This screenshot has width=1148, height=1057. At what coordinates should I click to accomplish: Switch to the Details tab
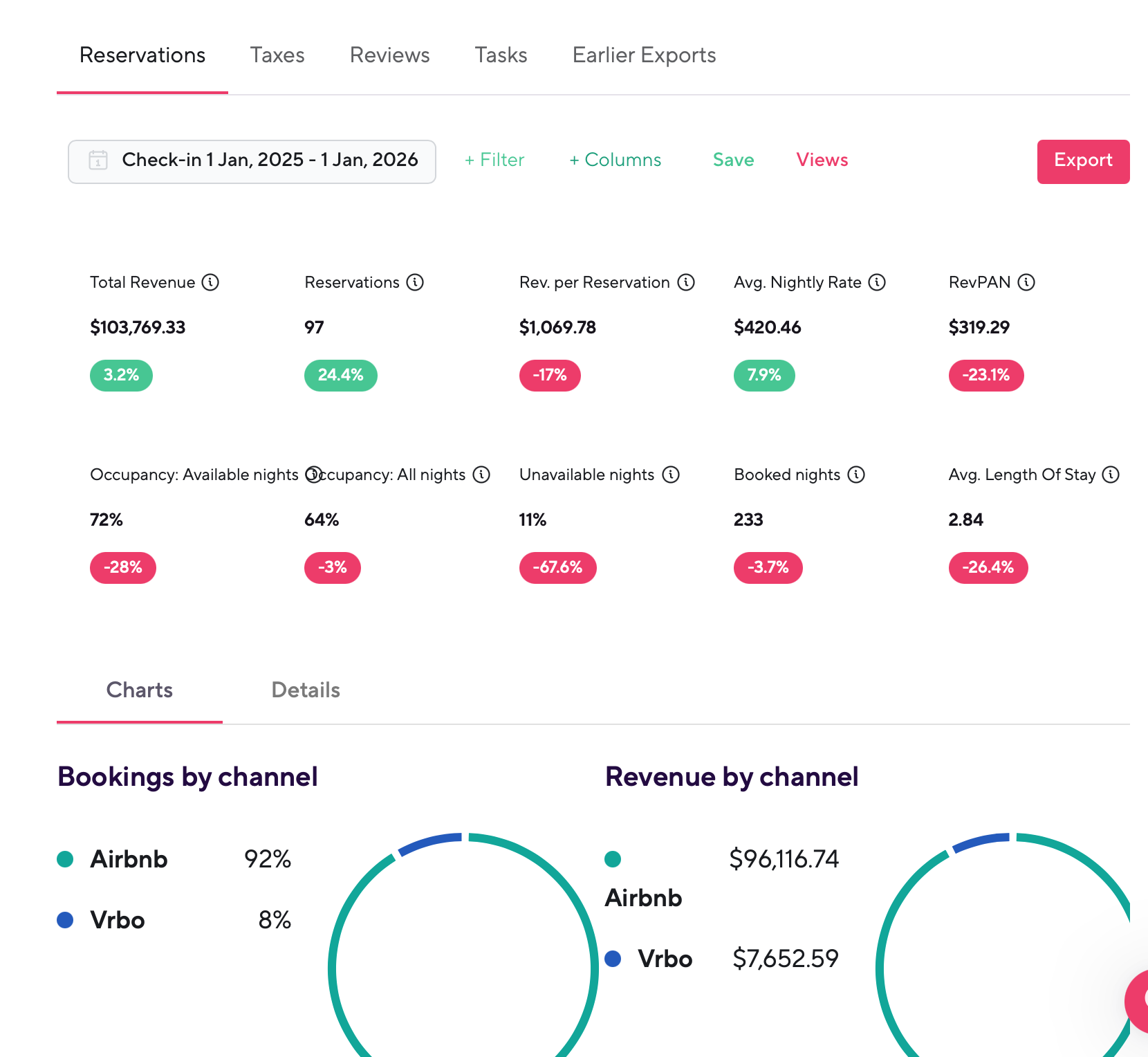pyautogui.click(x=306, y=690)
